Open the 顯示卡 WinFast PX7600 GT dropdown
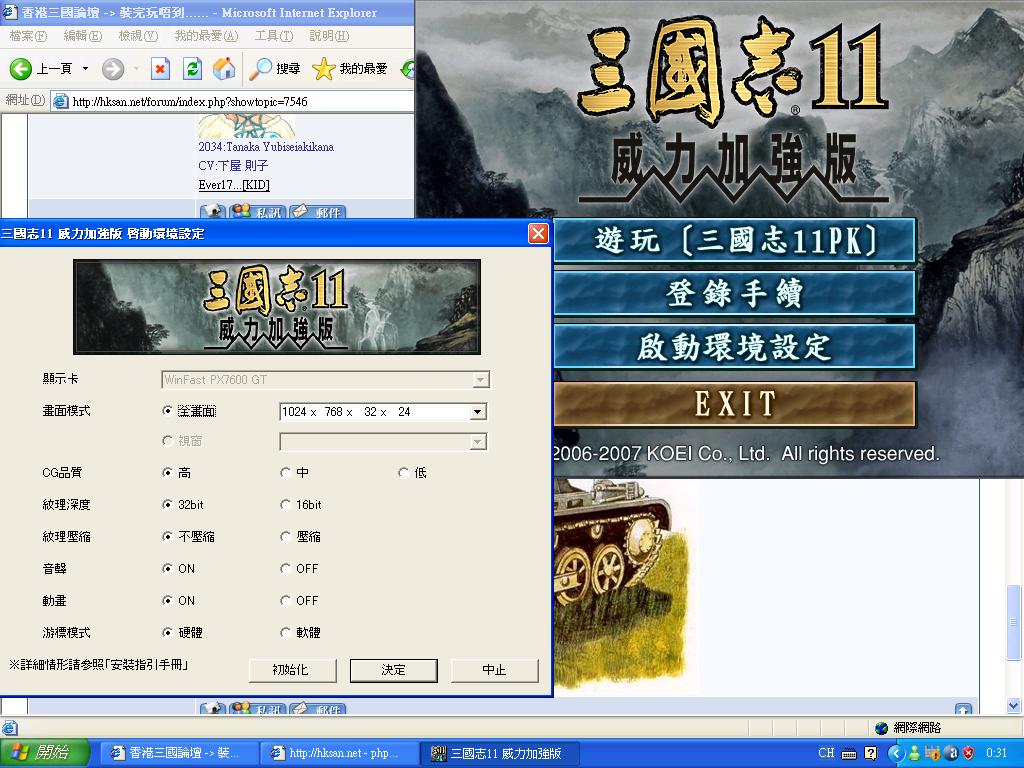 pos(481,379)
